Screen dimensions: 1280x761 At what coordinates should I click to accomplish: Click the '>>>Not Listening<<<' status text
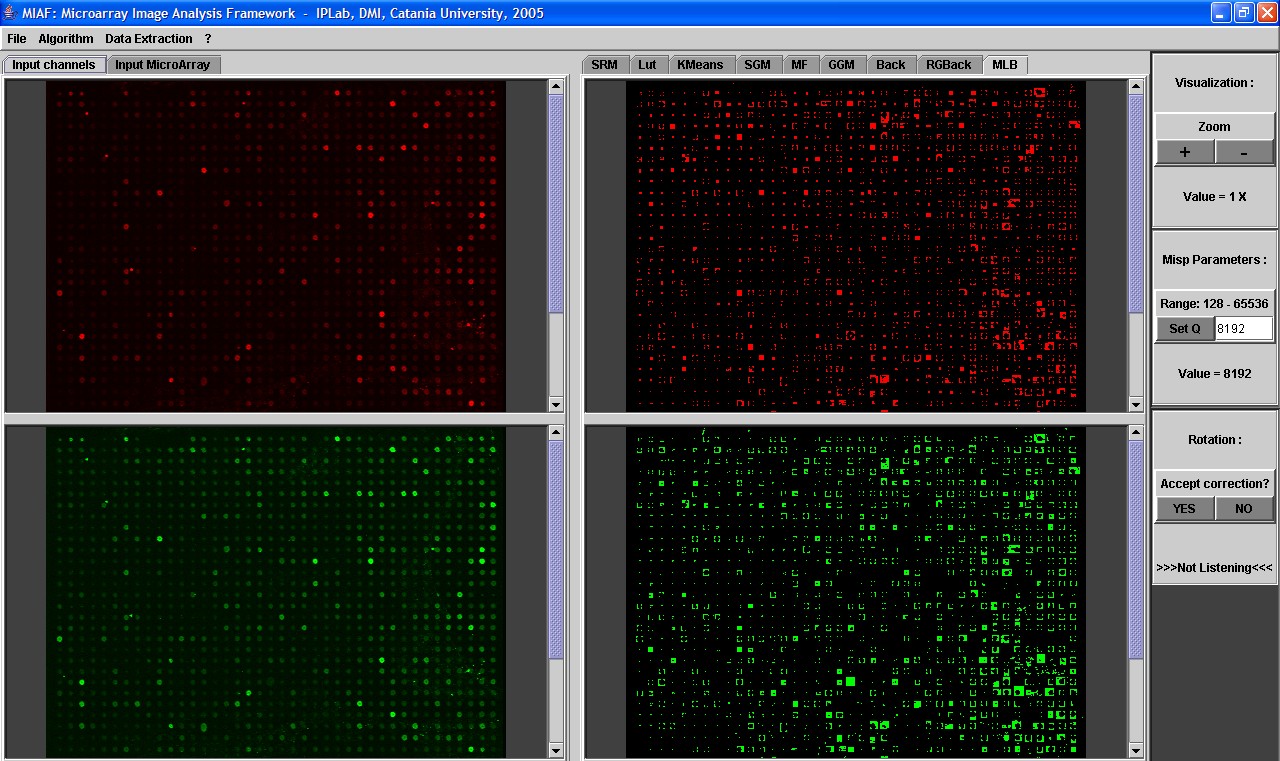pyautogui.click(x=1215, y=567)
